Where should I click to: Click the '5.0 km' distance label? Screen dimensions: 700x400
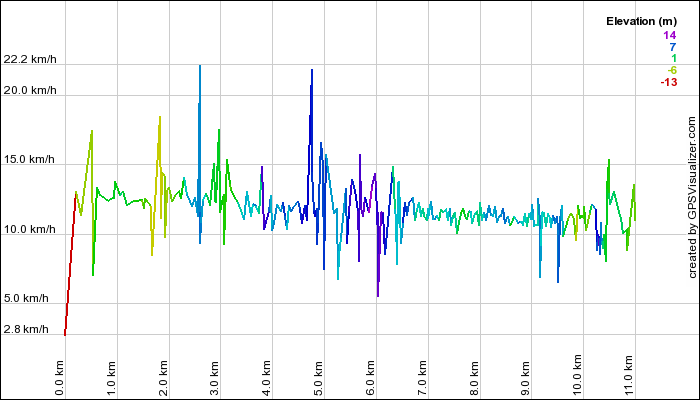pyautogui.click(x=318, y=378)
